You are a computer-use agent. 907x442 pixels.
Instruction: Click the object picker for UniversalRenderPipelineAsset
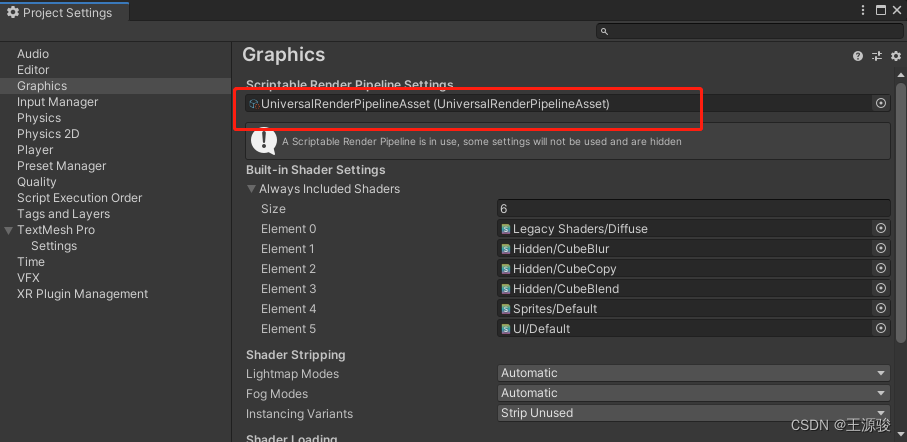[x=881, y=104]
